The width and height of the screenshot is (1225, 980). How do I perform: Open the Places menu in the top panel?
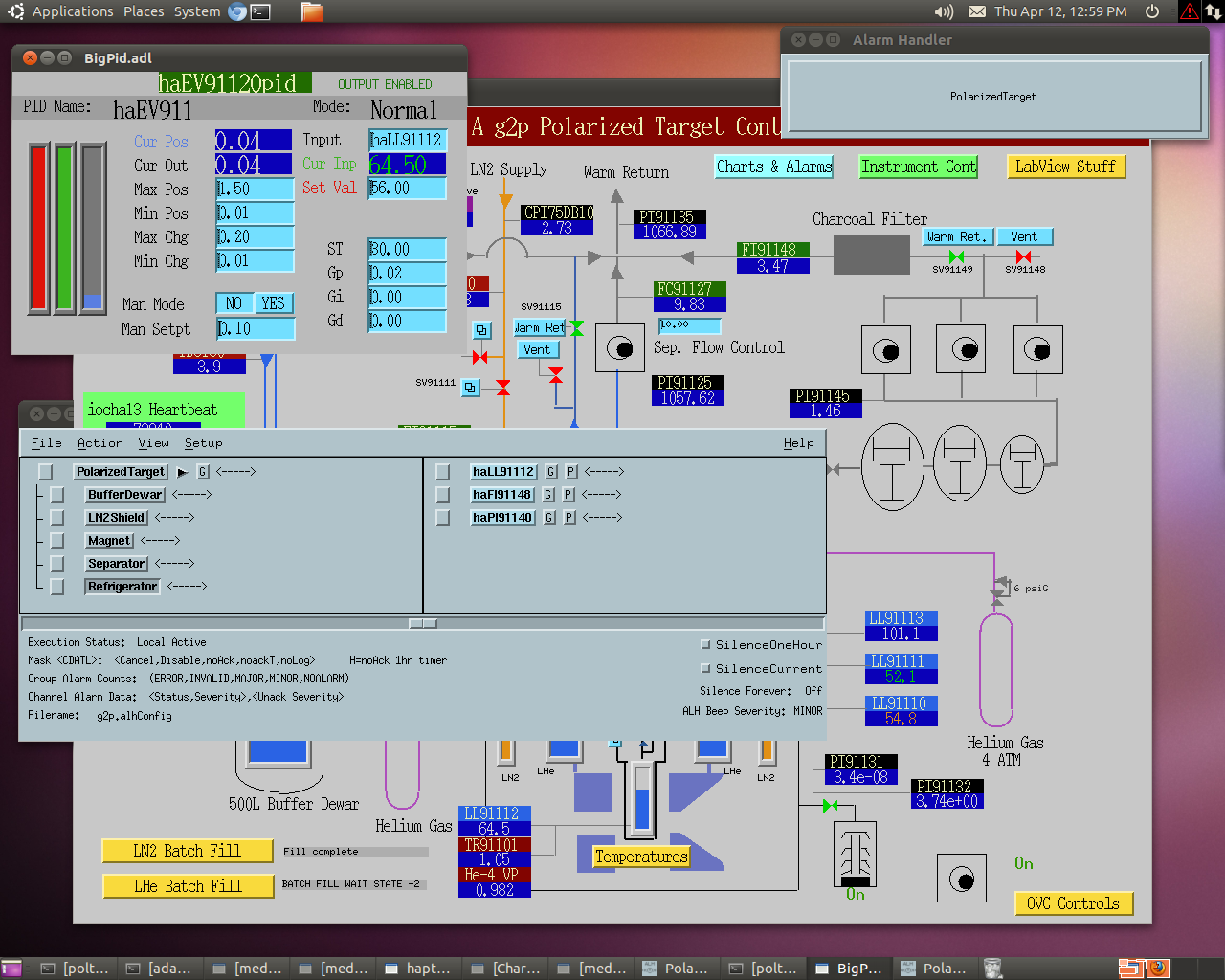click(x=144, y=11)
